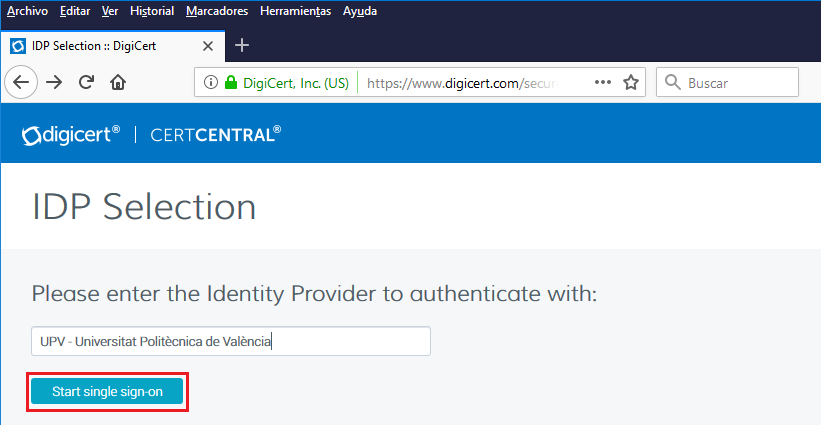Image resolution: width=821 pixels, height=425 pixels.
Task: Open the Marcadores menu
Action: (216, 11)
